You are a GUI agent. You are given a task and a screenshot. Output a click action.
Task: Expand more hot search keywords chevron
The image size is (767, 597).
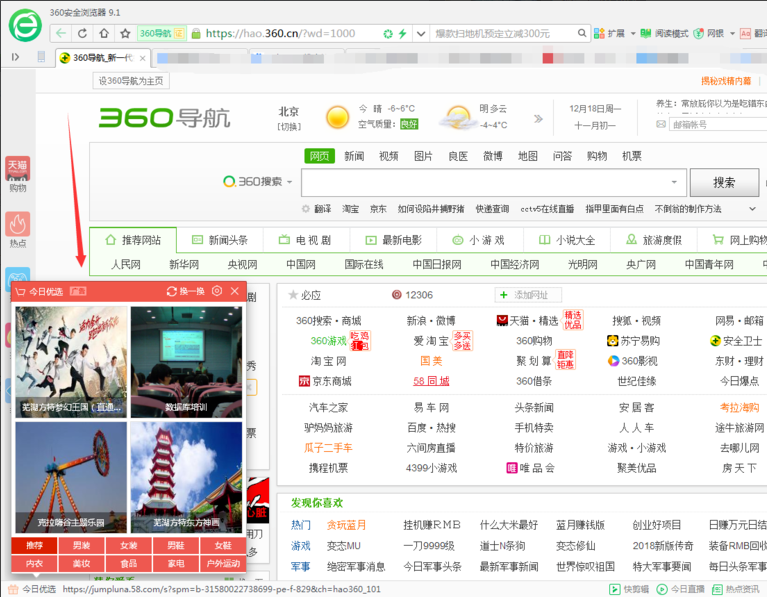click(752, 209)
